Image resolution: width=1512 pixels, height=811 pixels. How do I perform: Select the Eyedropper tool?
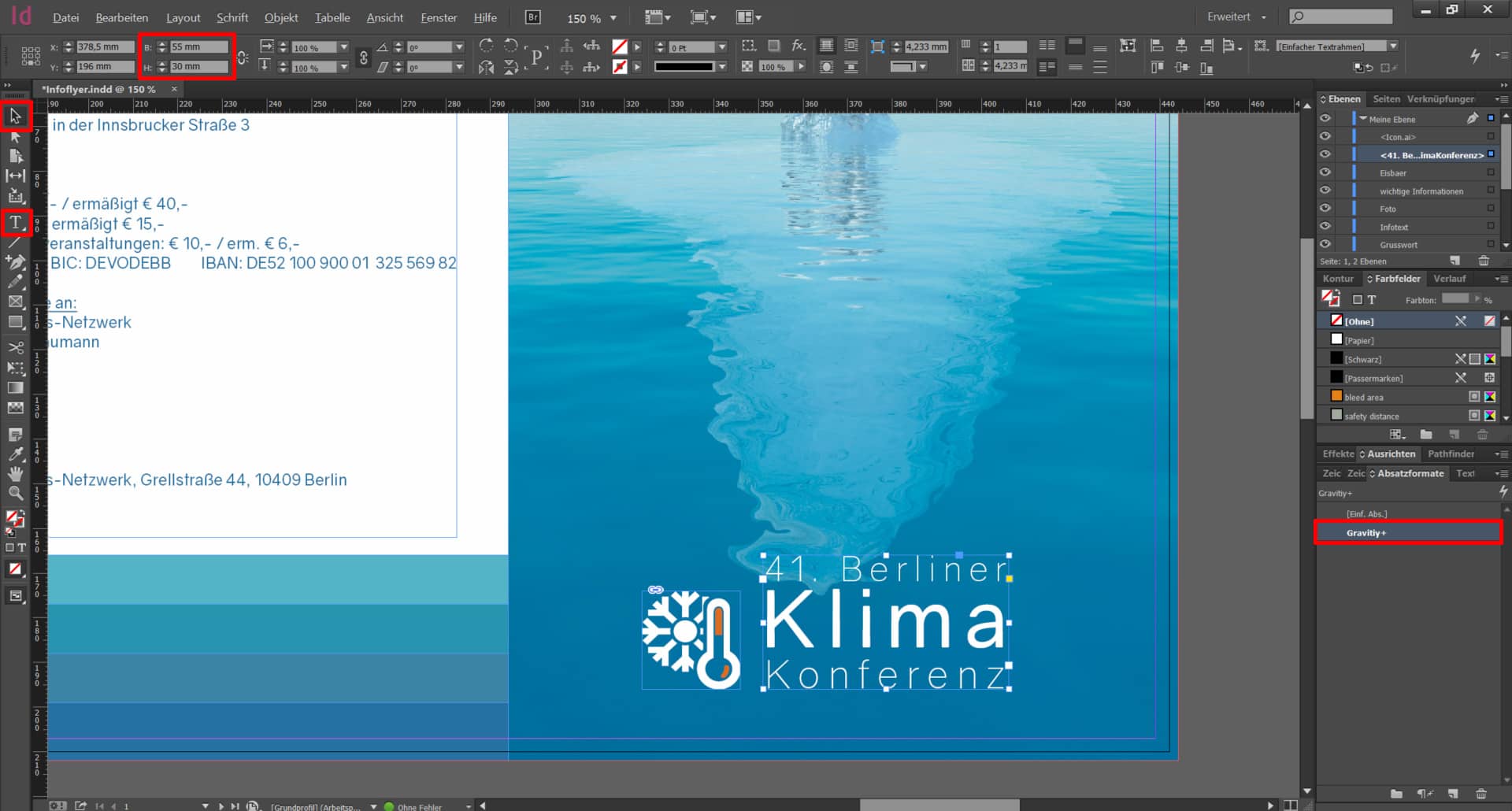click(x=15, y=454)
